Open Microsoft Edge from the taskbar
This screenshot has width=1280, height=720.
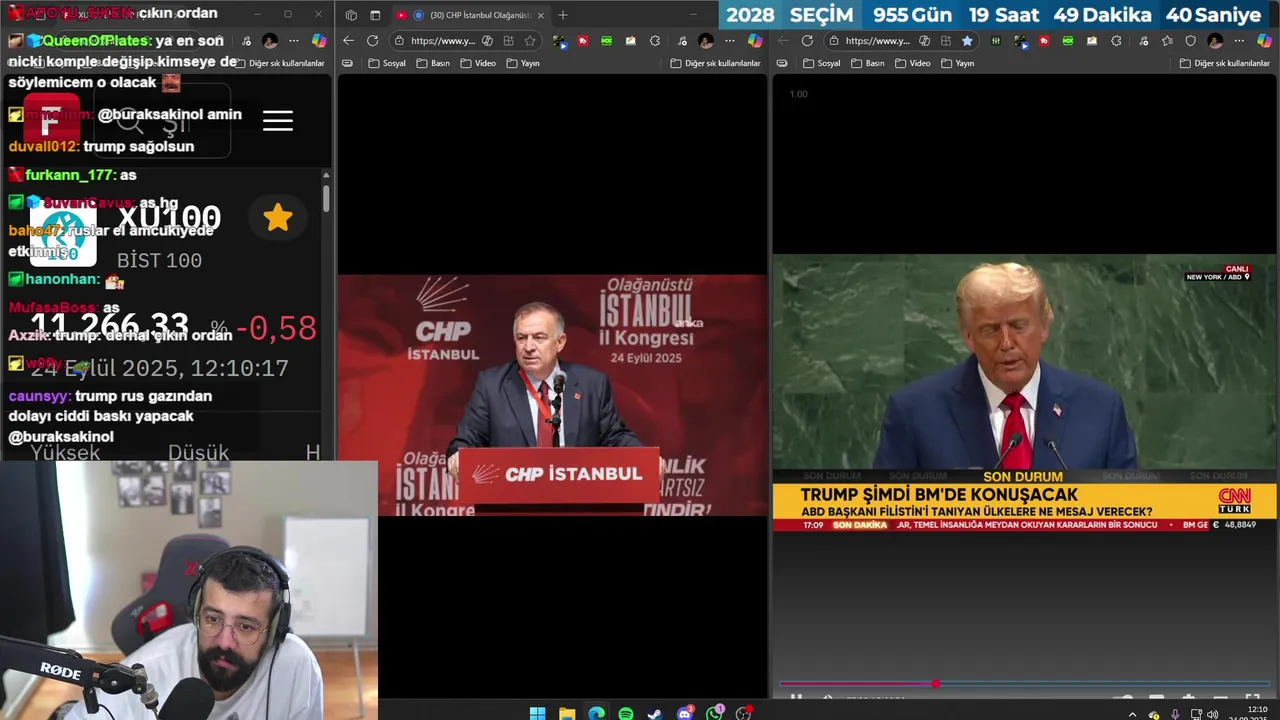pyautogui.click(x=596, y=713)
